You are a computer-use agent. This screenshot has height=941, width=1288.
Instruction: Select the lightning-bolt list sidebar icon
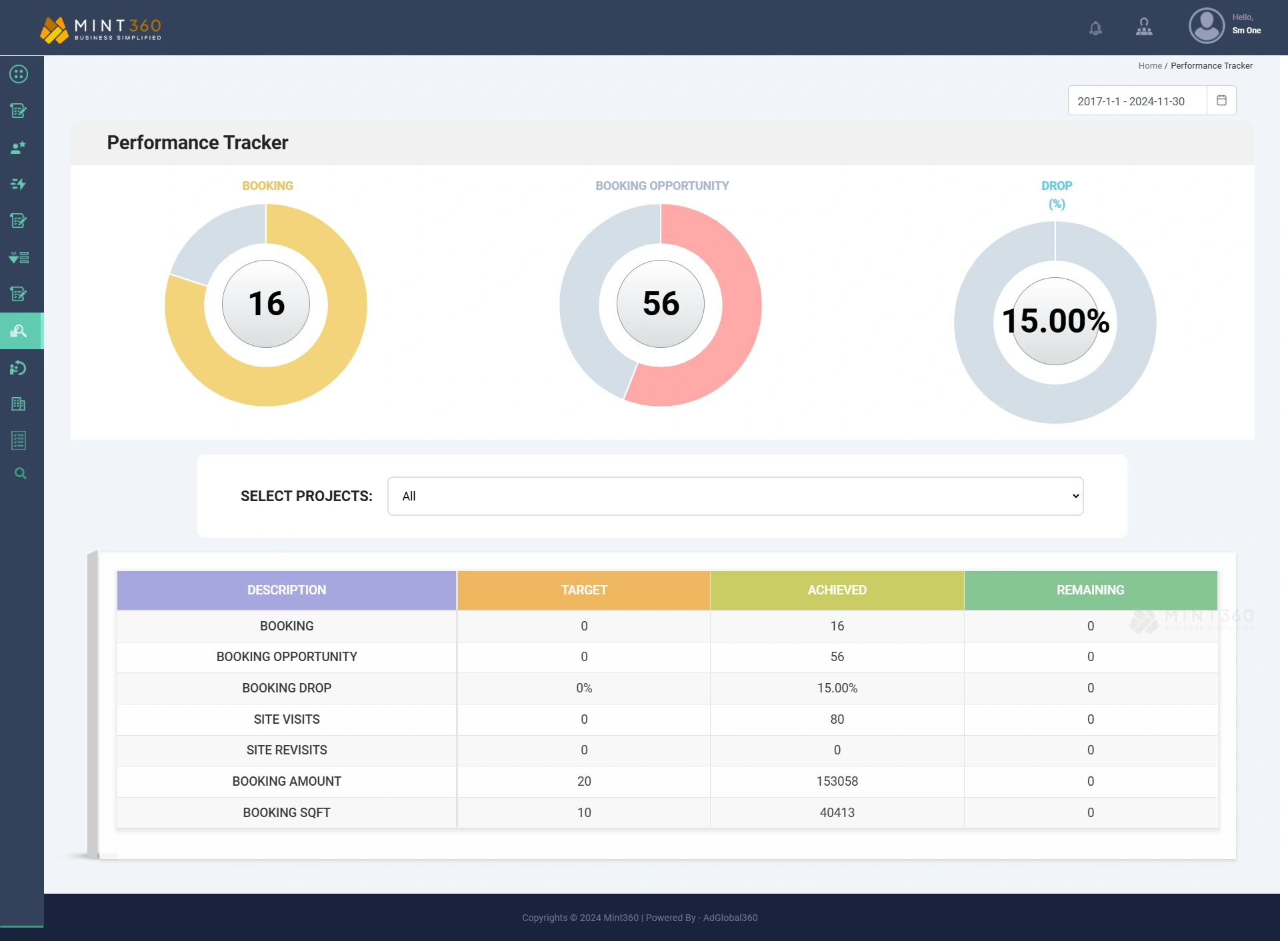[x=19, y=184]
